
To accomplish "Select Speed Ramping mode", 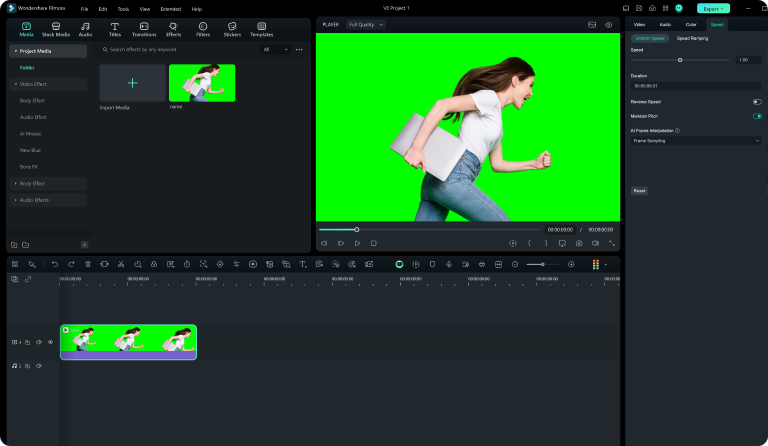I will click(692, 38).
